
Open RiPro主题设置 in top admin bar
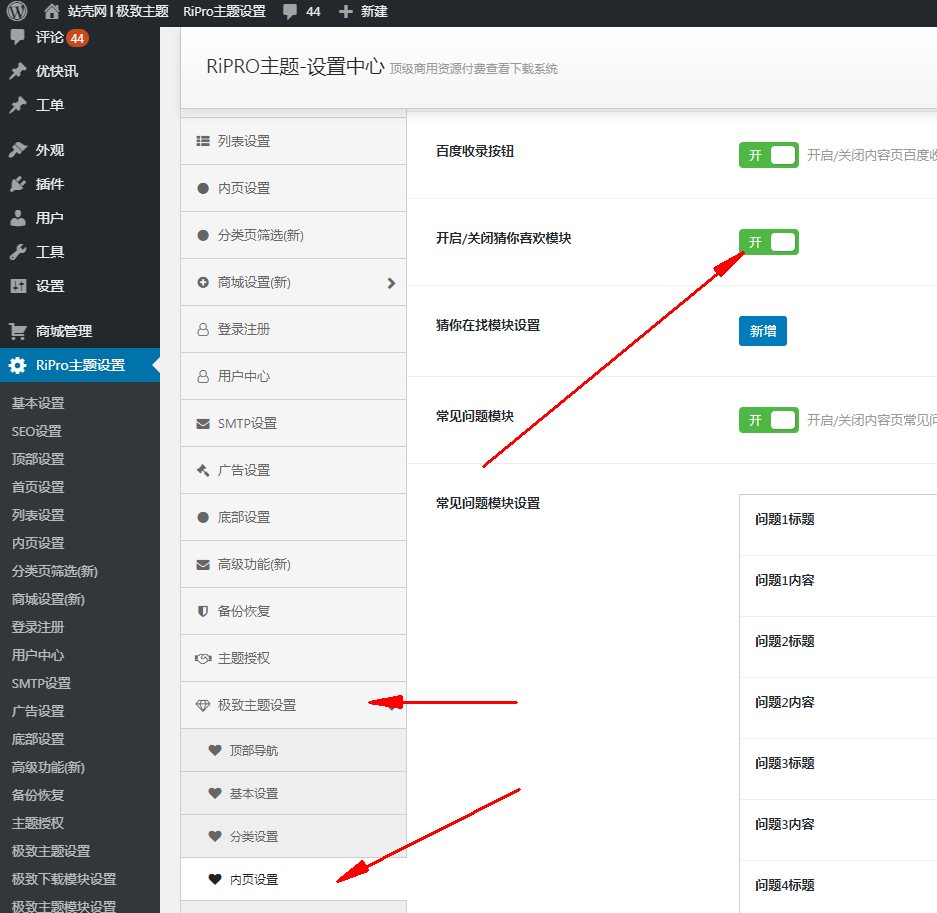pyautogui.click(x=224, y=11)
